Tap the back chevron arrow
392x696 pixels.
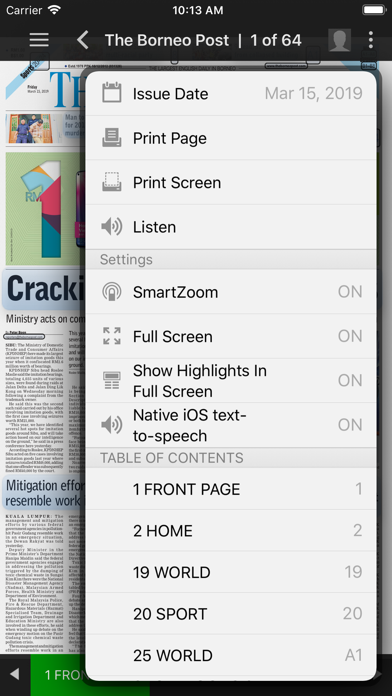coord(83,40)
